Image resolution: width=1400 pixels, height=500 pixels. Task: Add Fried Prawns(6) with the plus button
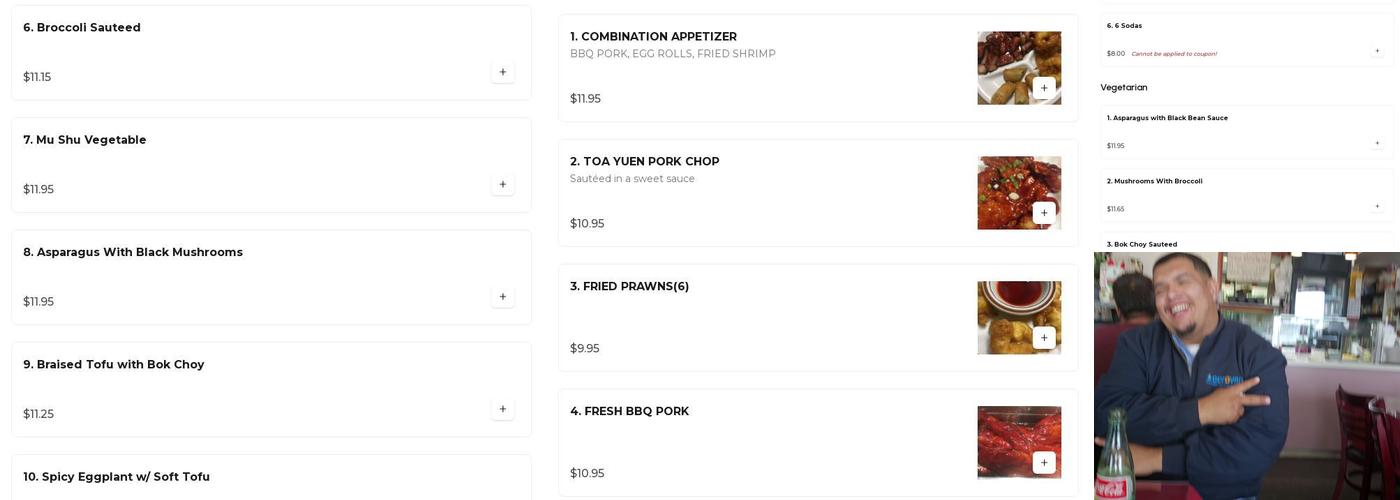[x=1043, y=338]
